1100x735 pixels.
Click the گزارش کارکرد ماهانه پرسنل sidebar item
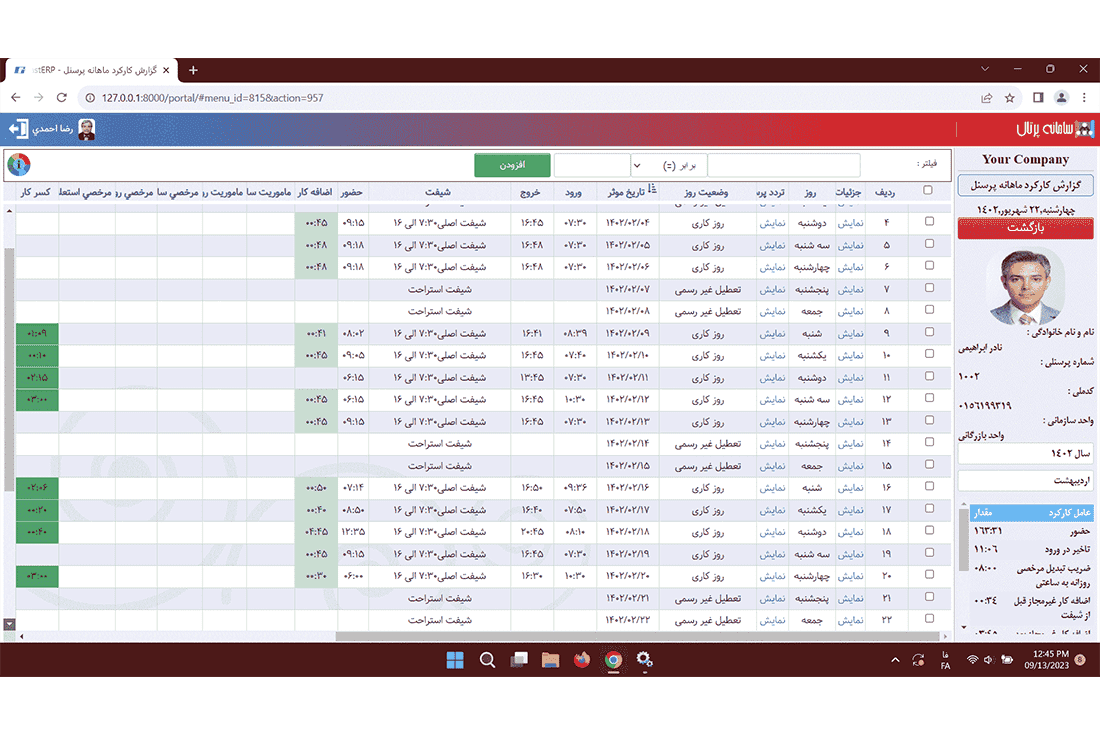tap(1025, 186)
